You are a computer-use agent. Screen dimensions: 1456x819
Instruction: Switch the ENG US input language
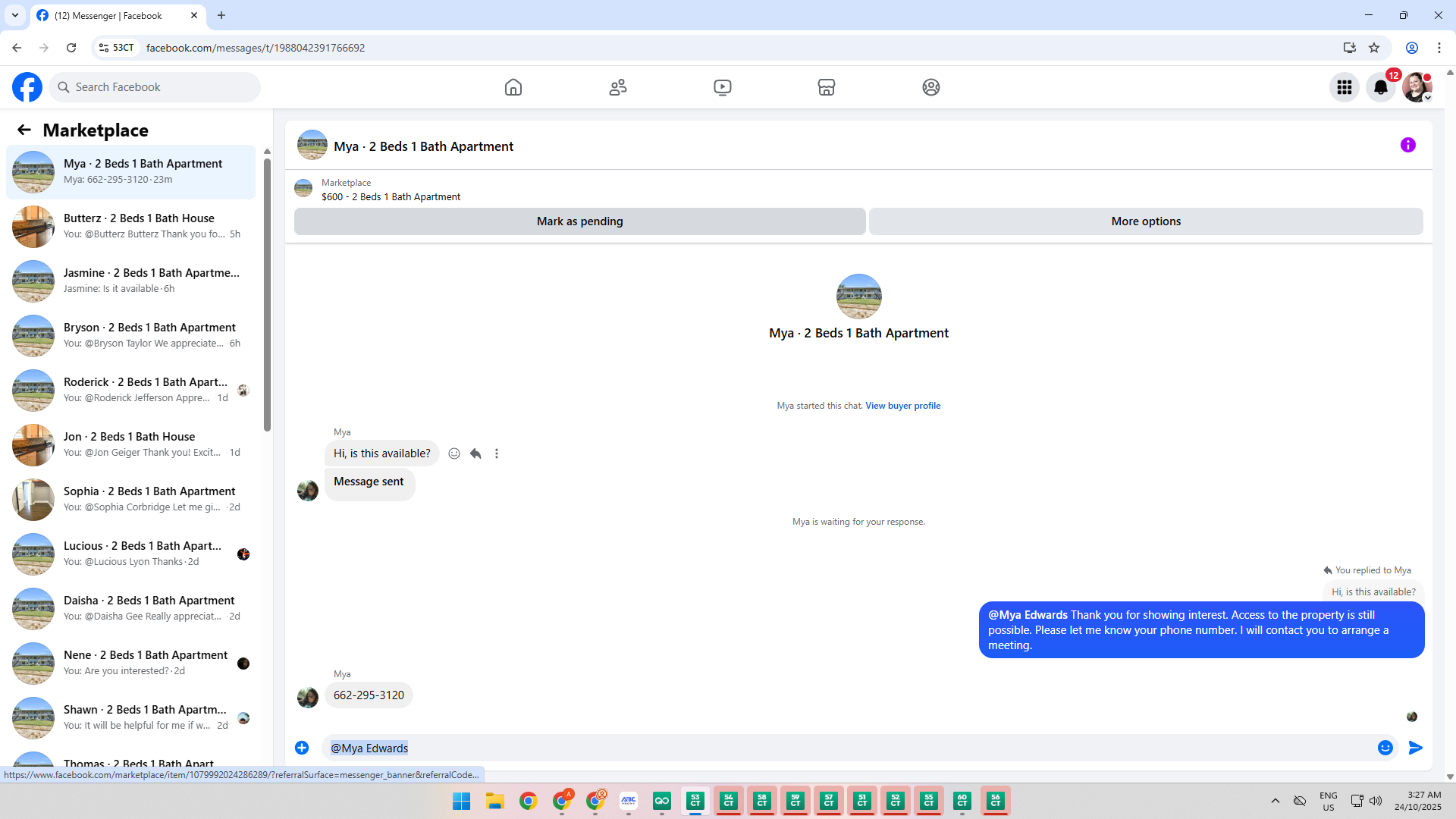point(1329,801)
